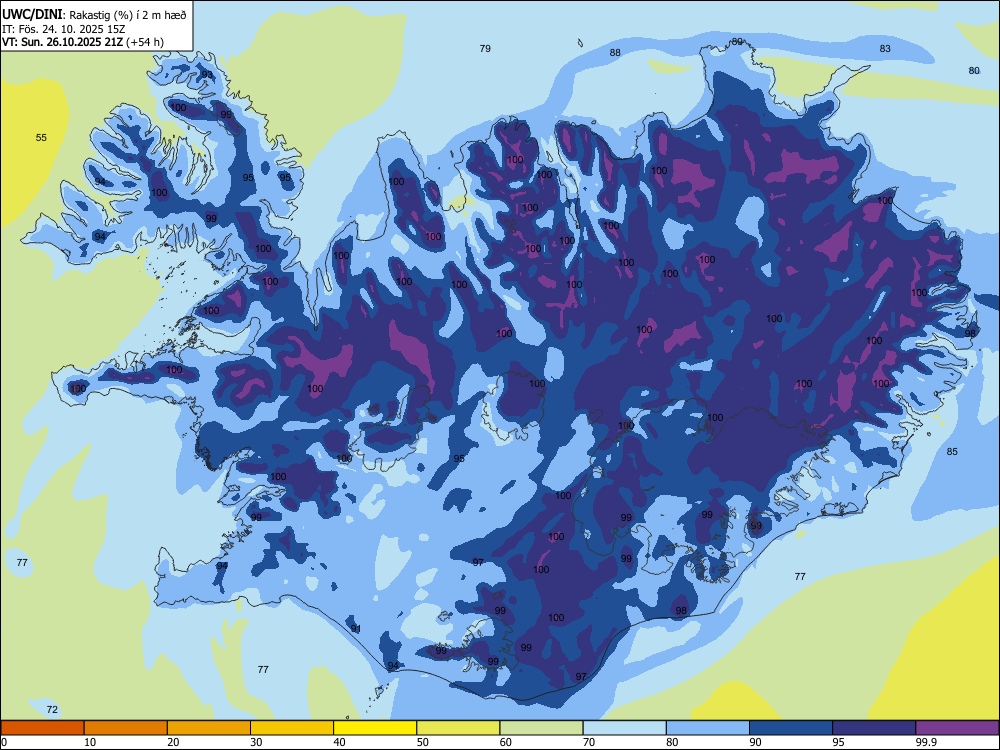This screenshot has width=1000, height=750.
Task: Click the '99.9' legend scale label
Action: pos(926,742)
